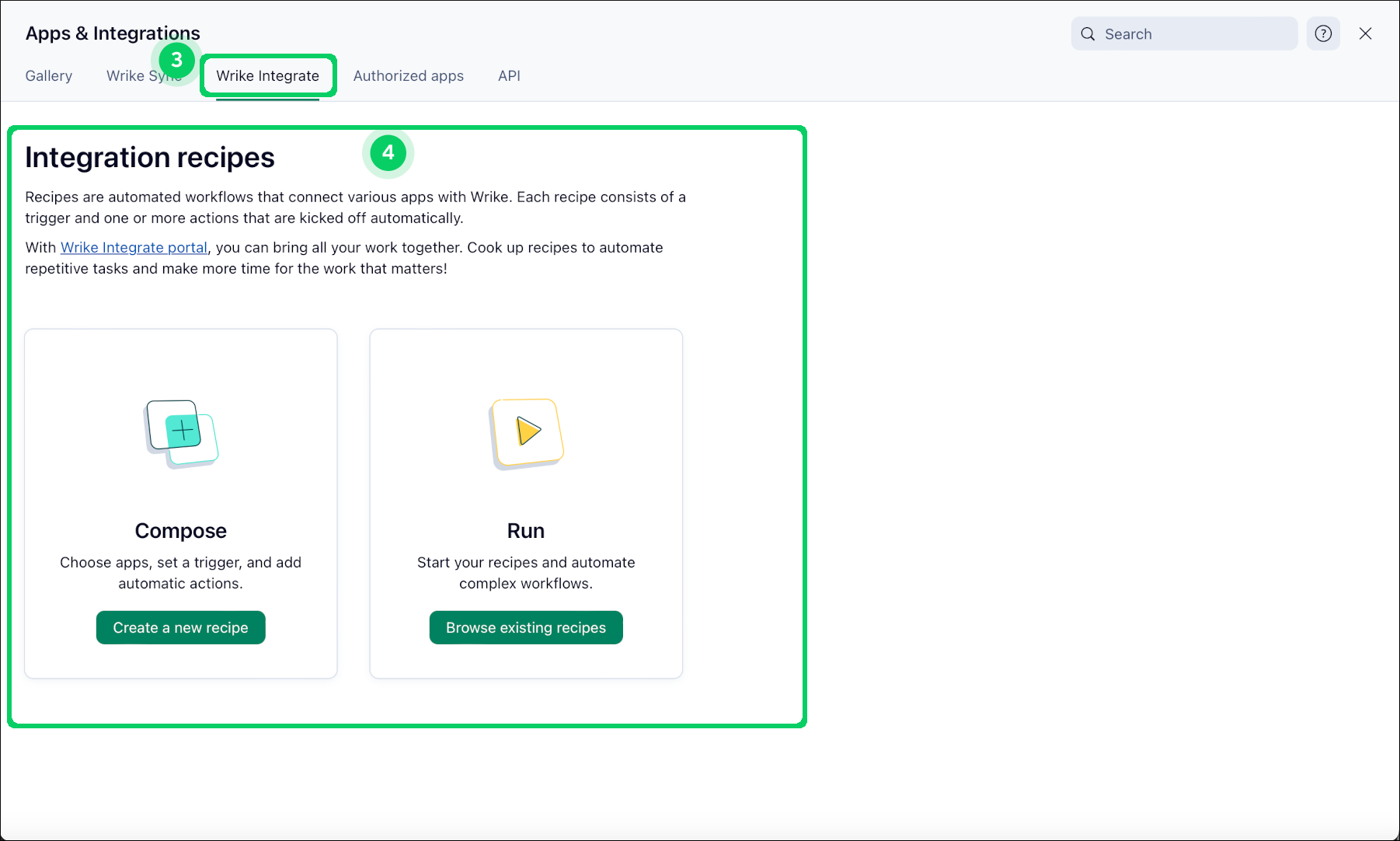Open the help question mark icon

pos(1322,33)
